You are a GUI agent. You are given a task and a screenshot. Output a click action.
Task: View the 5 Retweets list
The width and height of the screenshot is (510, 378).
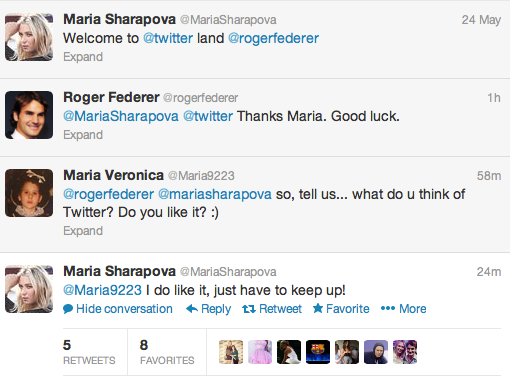click(x=89, y=352)
